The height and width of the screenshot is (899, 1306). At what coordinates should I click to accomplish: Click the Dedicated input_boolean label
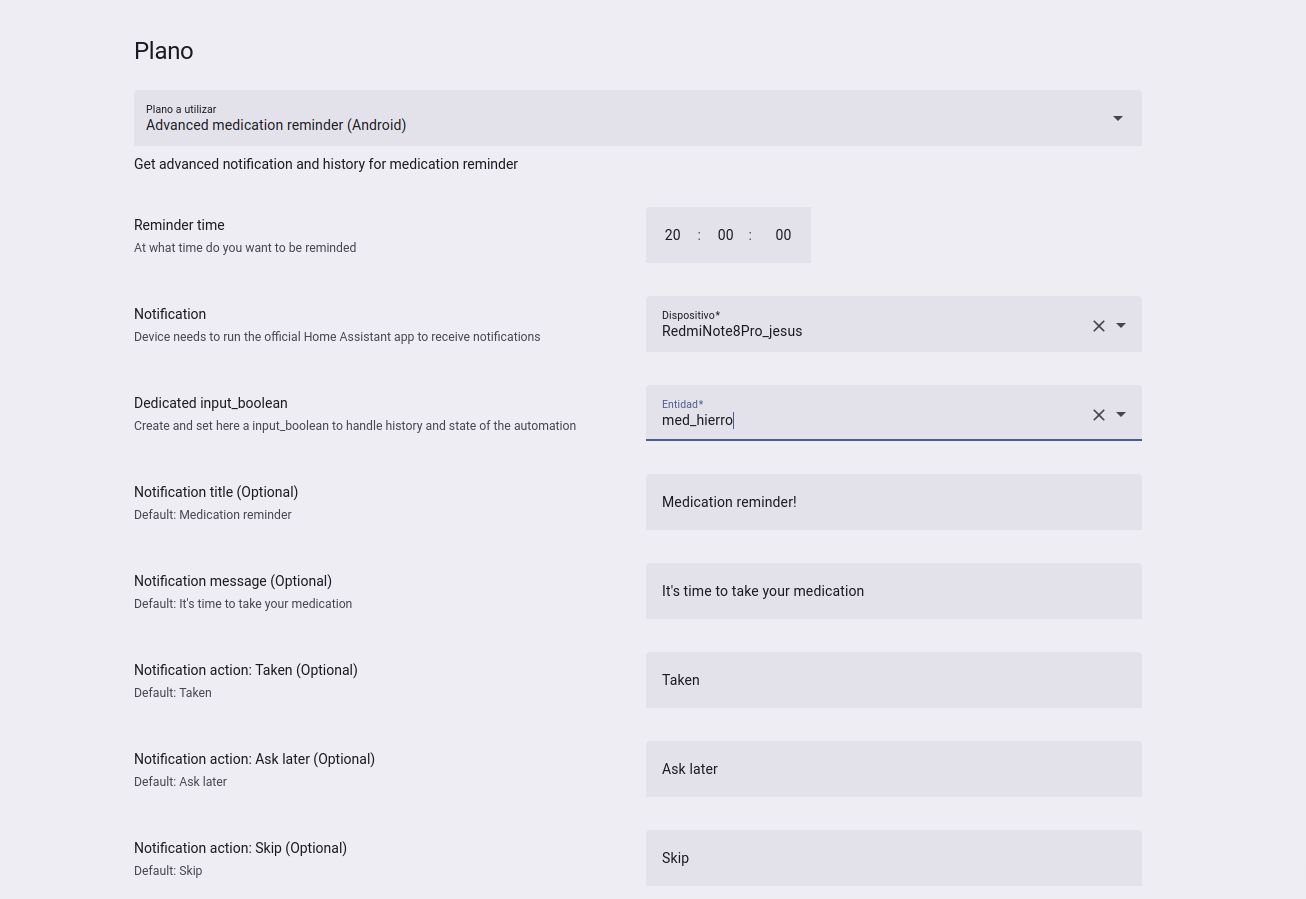point(211,403)
